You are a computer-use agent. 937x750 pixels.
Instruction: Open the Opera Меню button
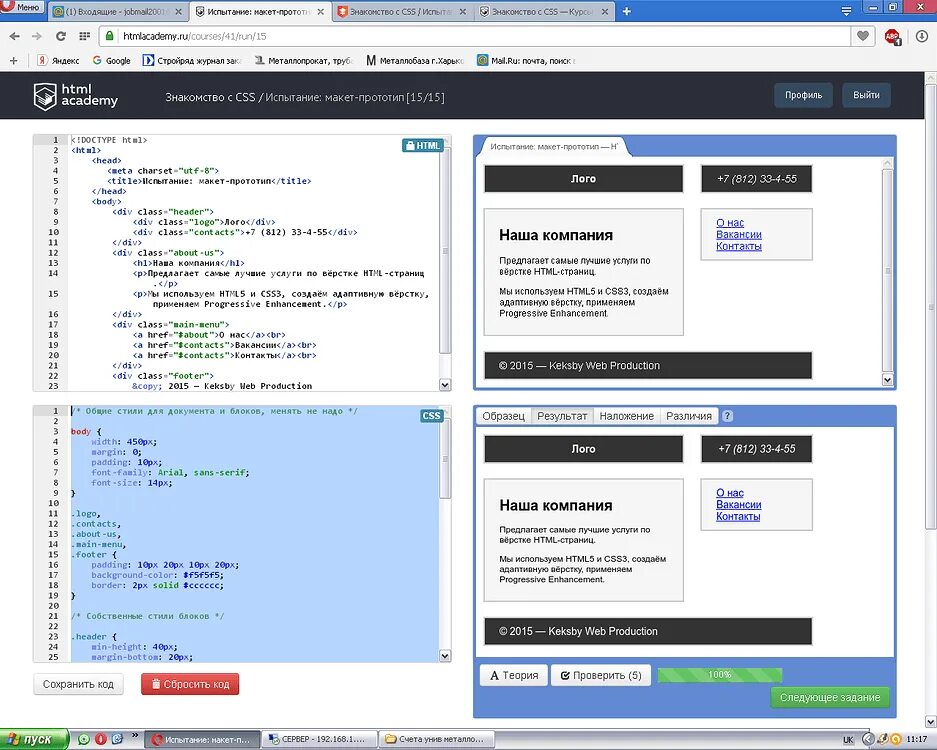[x=22, y=8]
